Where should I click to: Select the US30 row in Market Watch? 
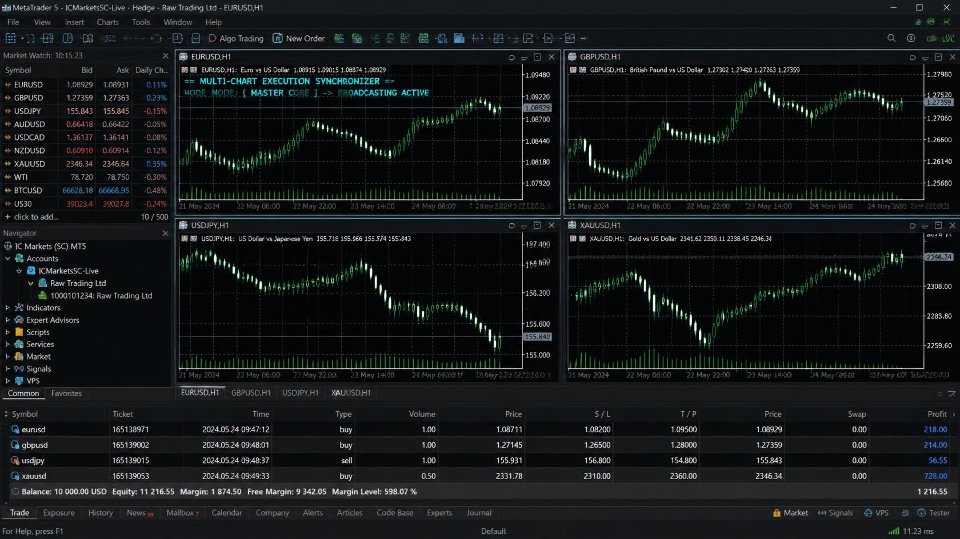click(86, 203)
